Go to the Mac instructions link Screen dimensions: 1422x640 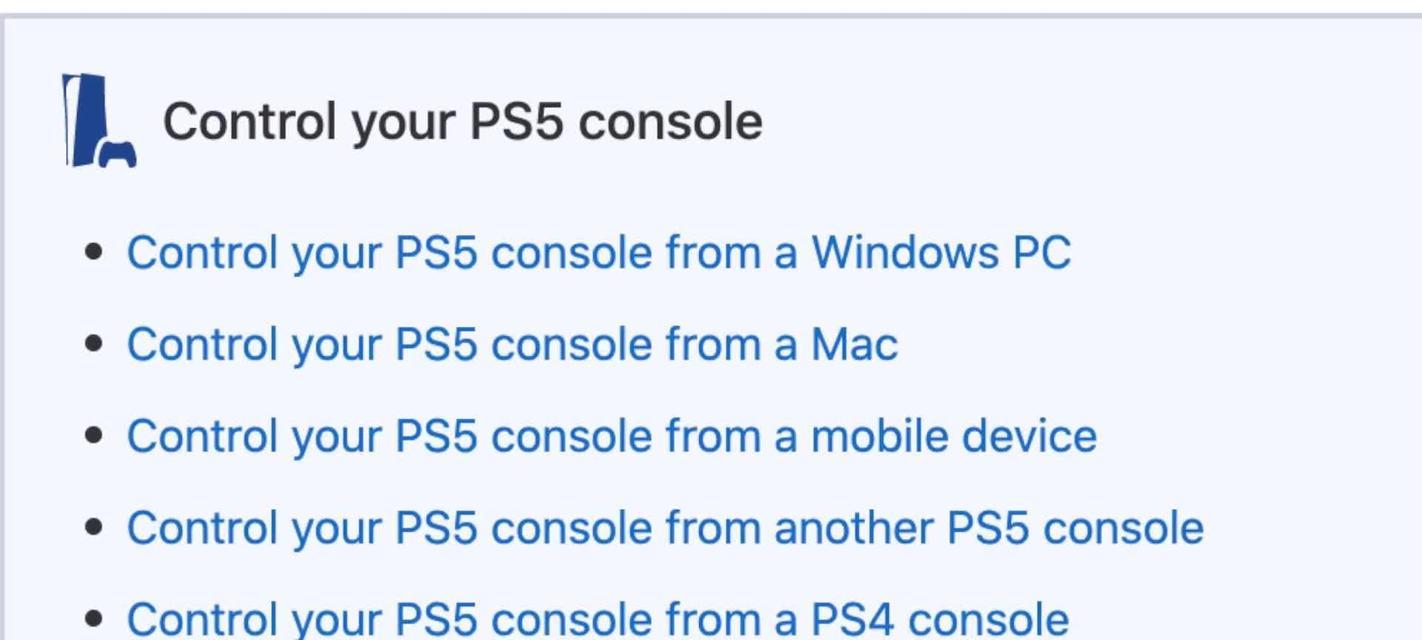[x=512, y=344]
